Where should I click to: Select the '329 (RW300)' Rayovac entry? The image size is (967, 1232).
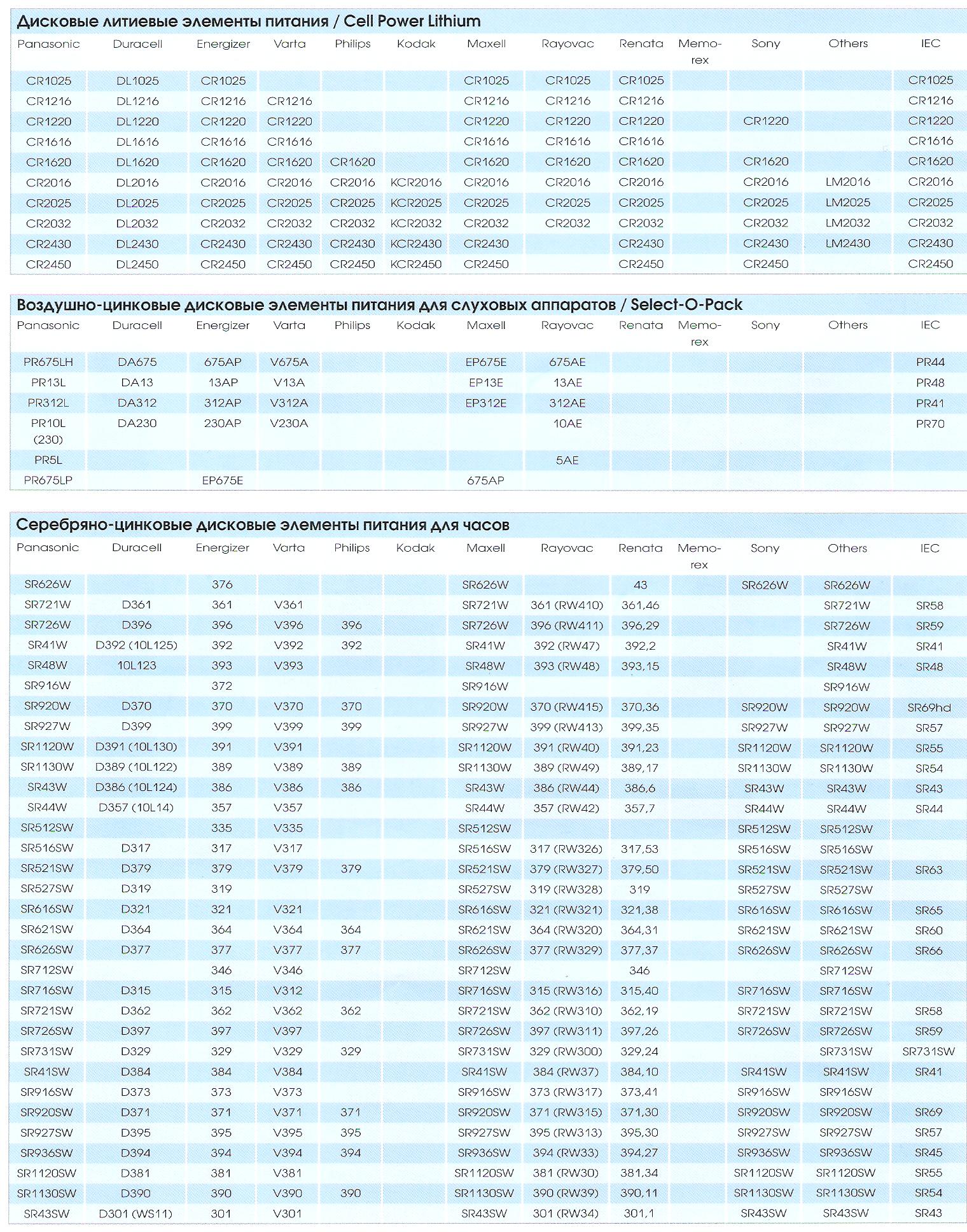pyautogui.click(x=567, y=1051)
